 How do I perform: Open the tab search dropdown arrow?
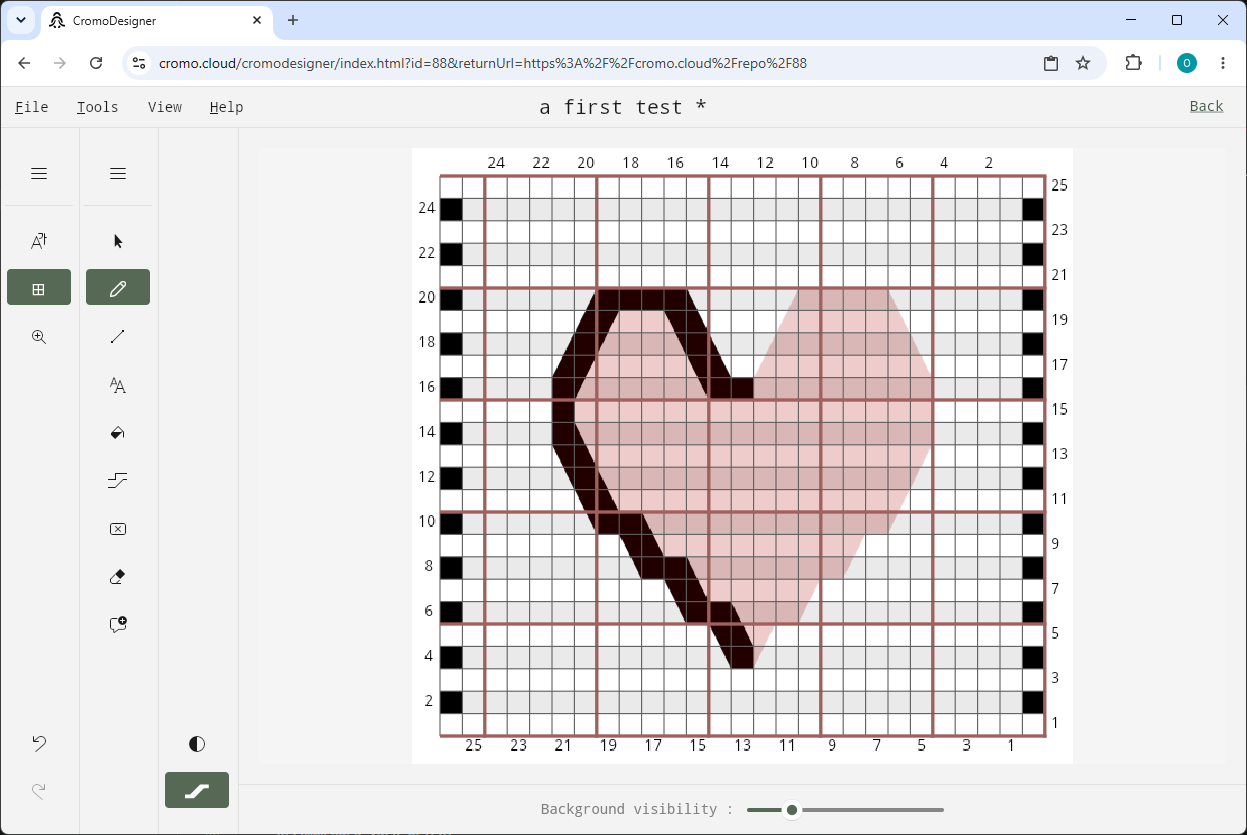click(21, 20)
